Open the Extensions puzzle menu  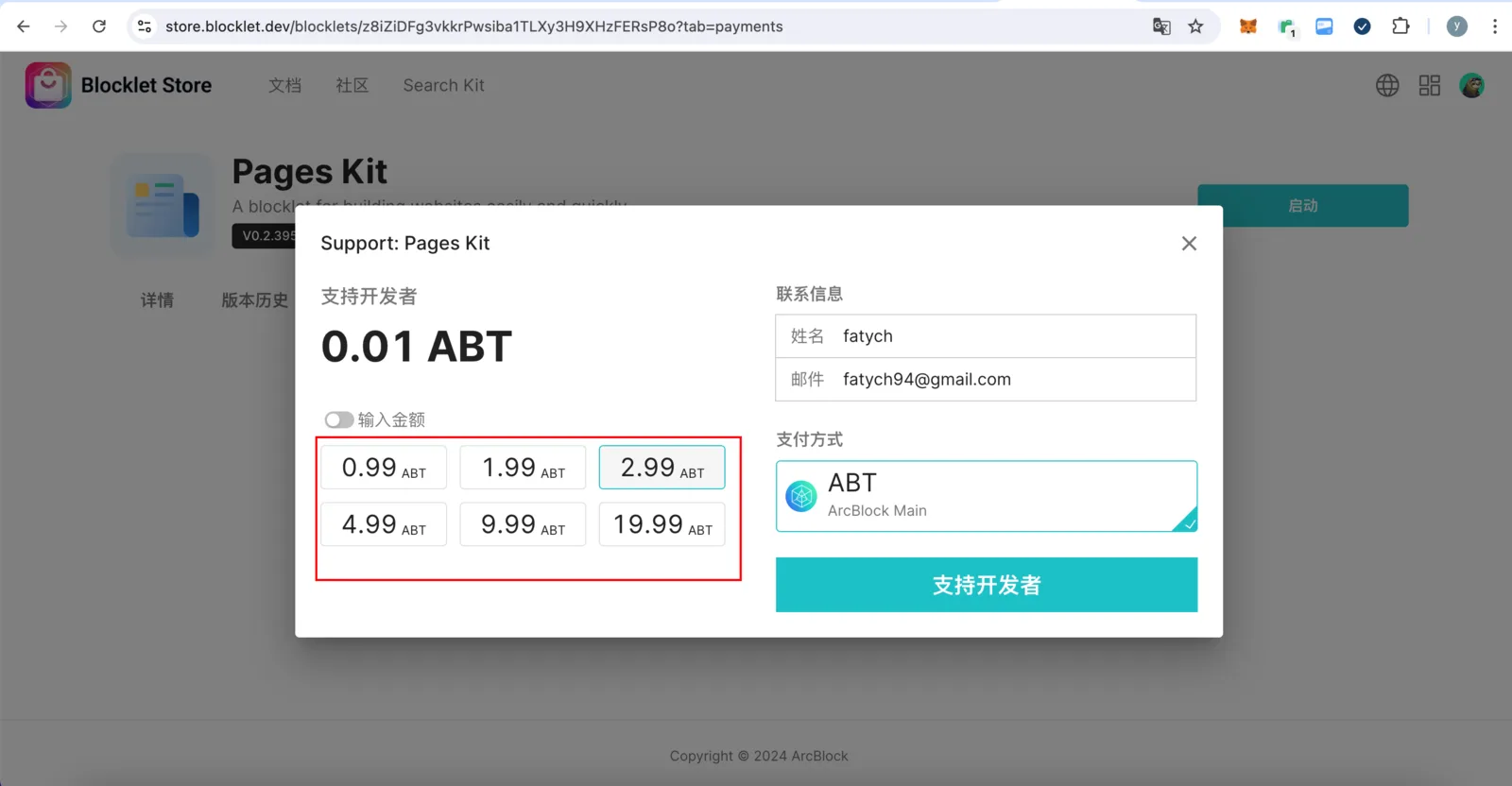[x=1400, y=26]
